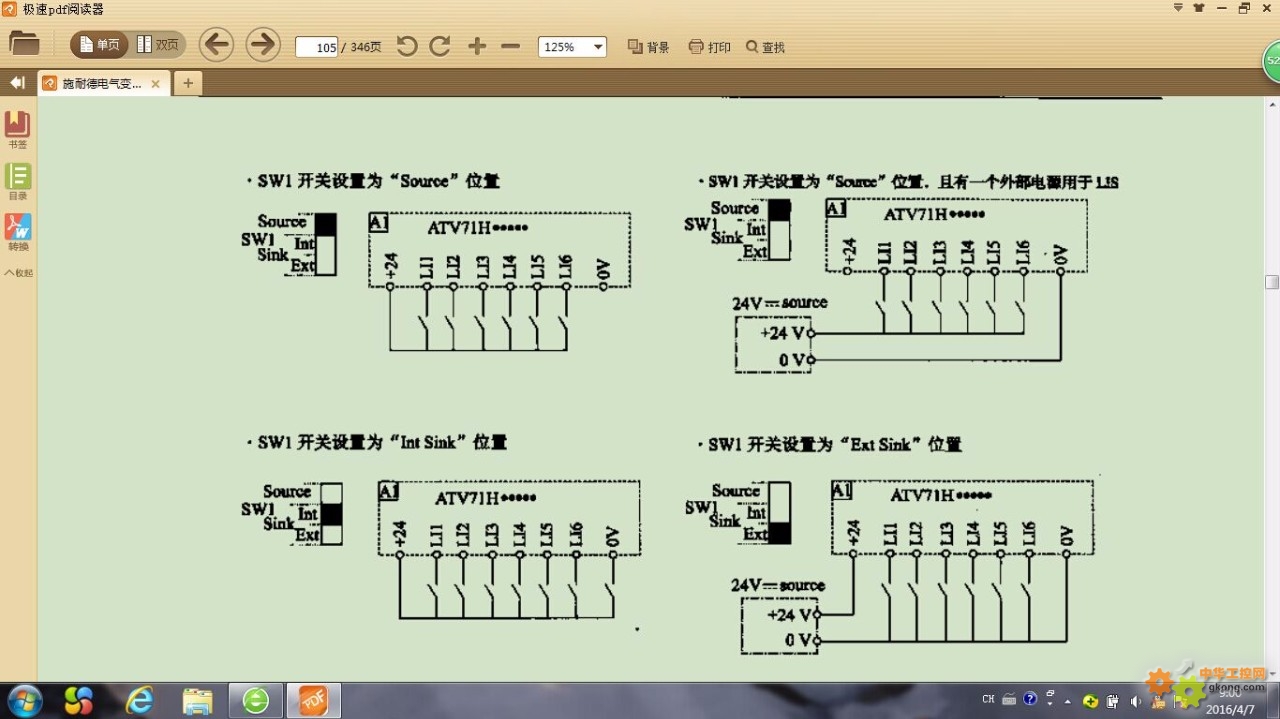Click the SW1 "Int Sink" heading text
Image resolution: width=1280 pixels, height=719 pixels.
pos(382,442)
